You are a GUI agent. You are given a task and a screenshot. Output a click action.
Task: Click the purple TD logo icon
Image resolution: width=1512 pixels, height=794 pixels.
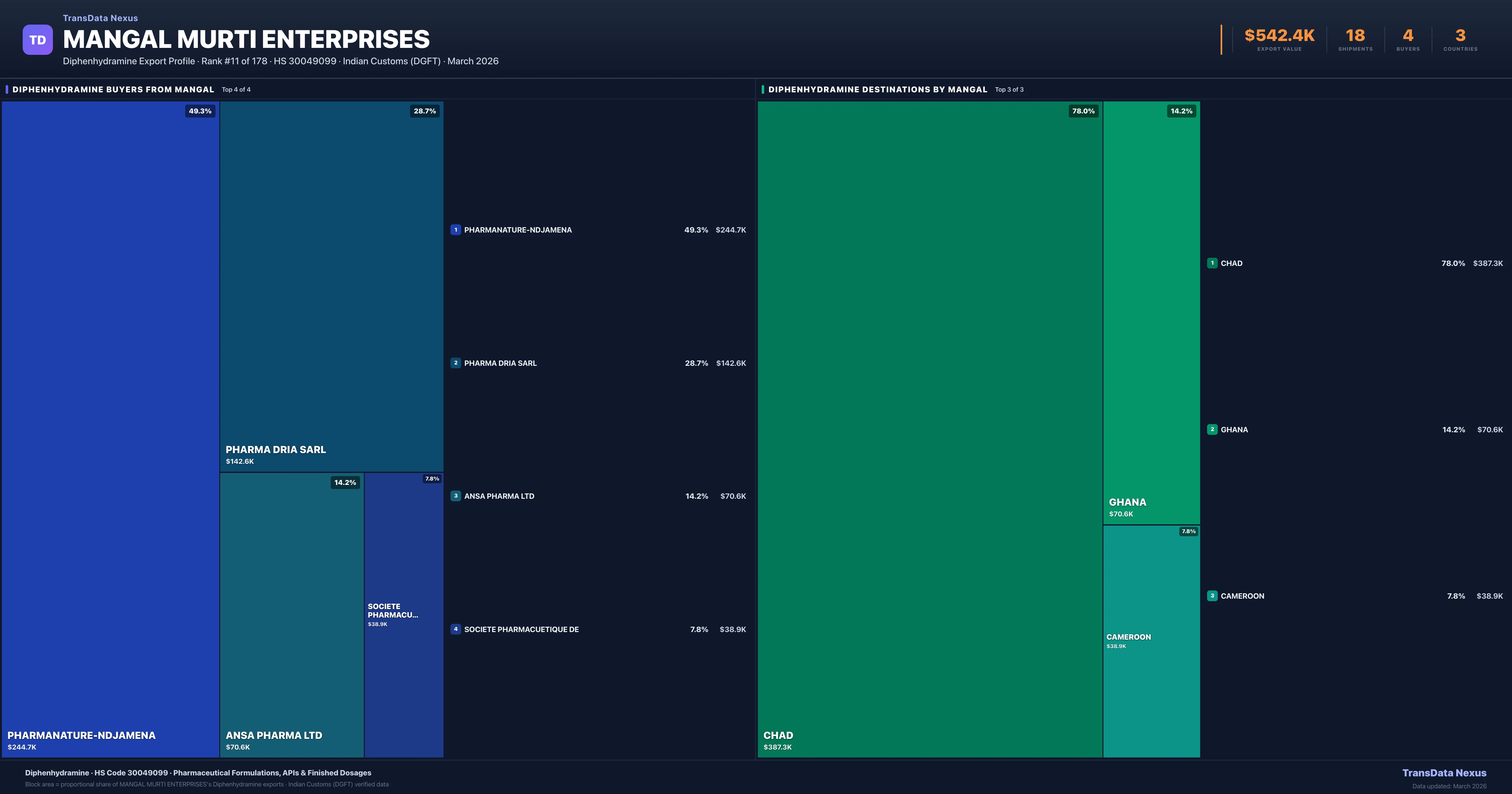click(37, 40)
